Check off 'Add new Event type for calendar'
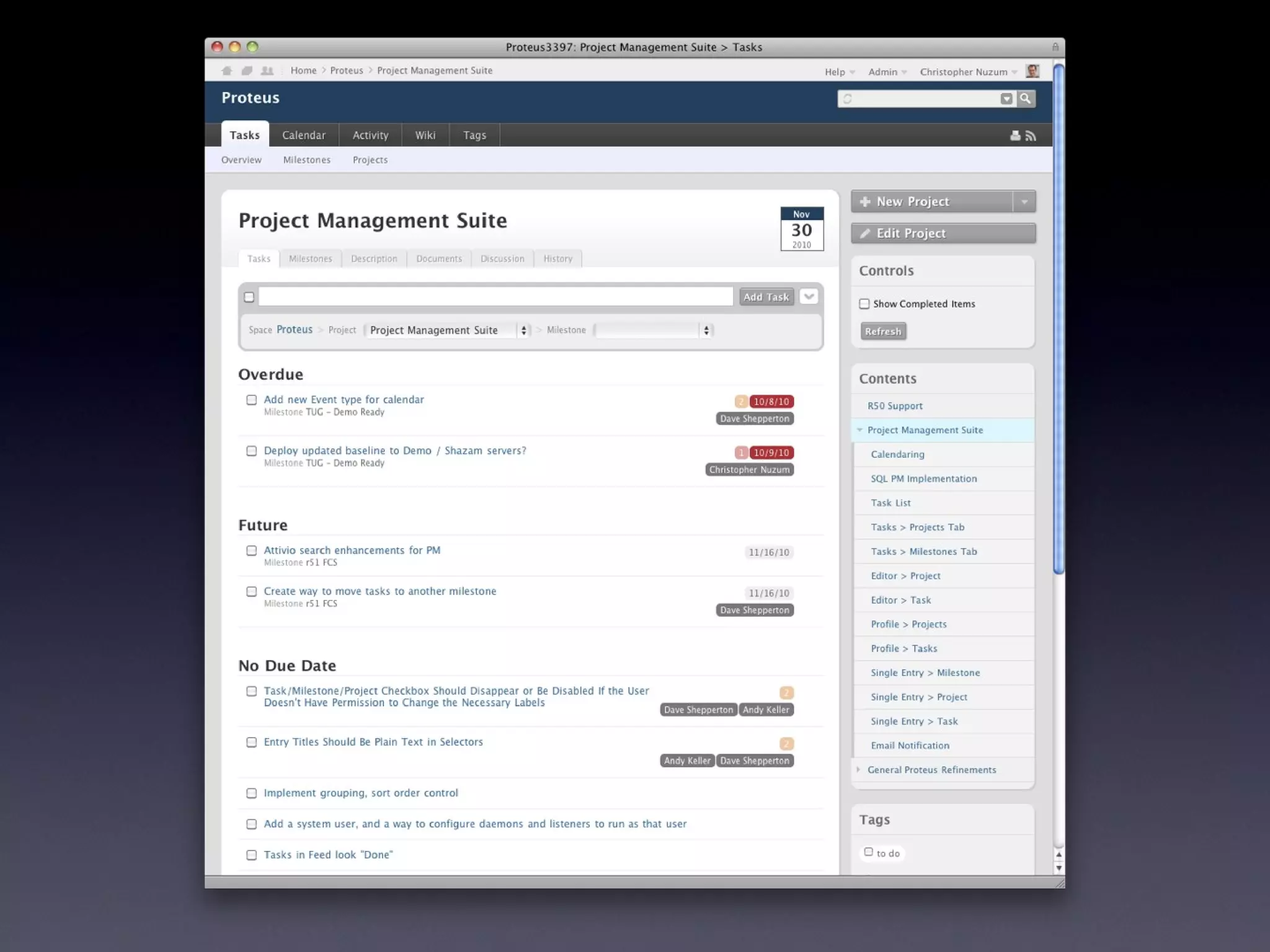 pos(251,400)
